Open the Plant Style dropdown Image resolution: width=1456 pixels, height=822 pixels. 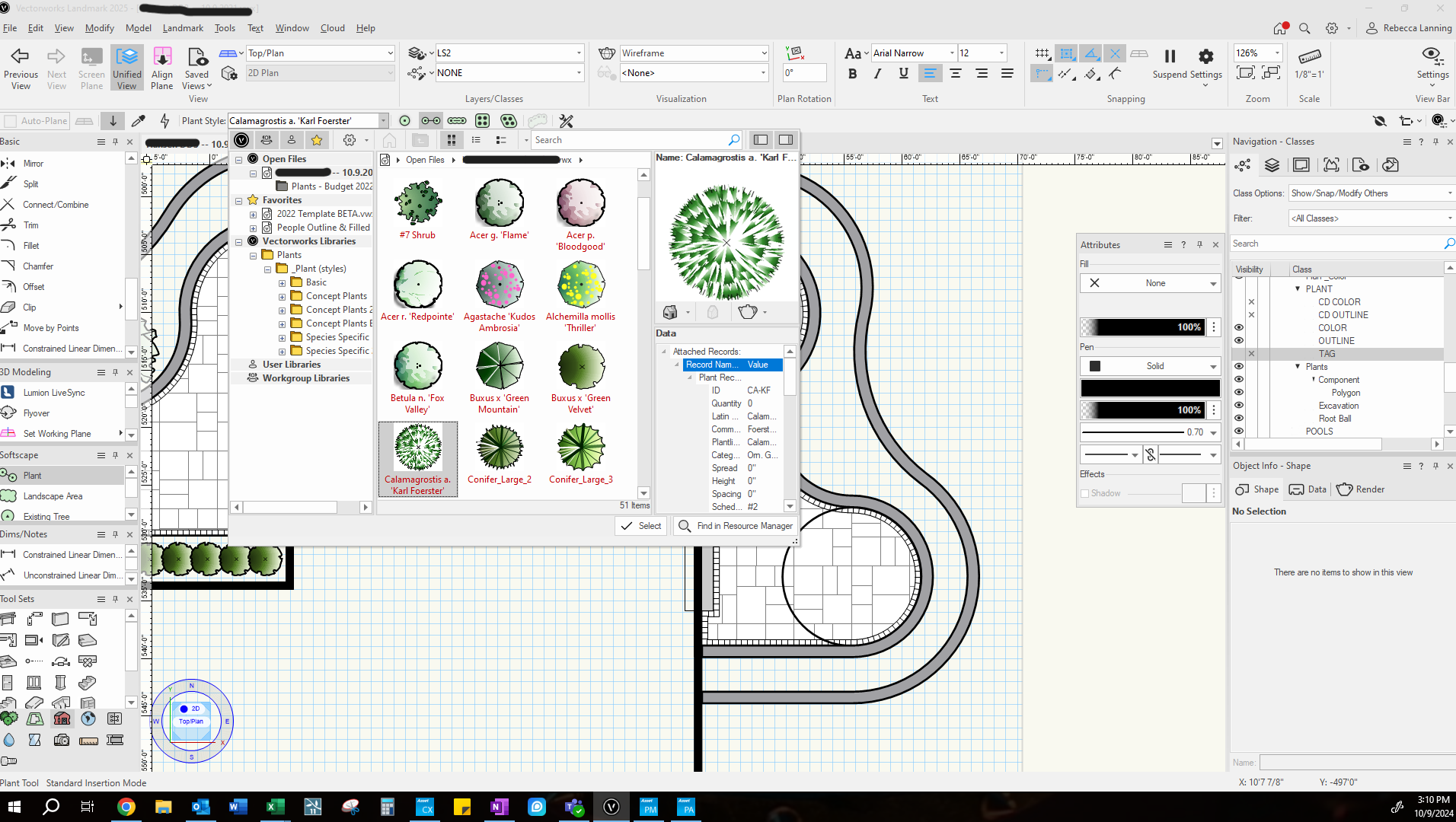382,120
